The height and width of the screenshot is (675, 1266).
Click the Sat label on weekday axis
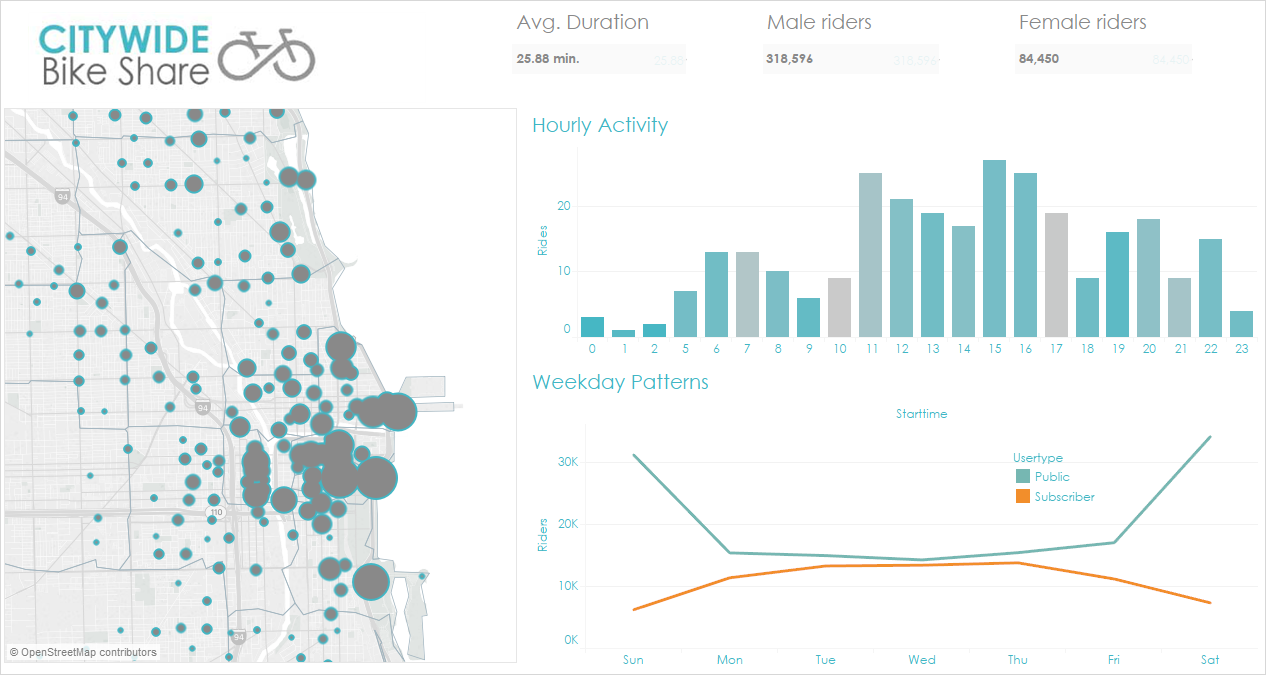tap(1209, 660)
